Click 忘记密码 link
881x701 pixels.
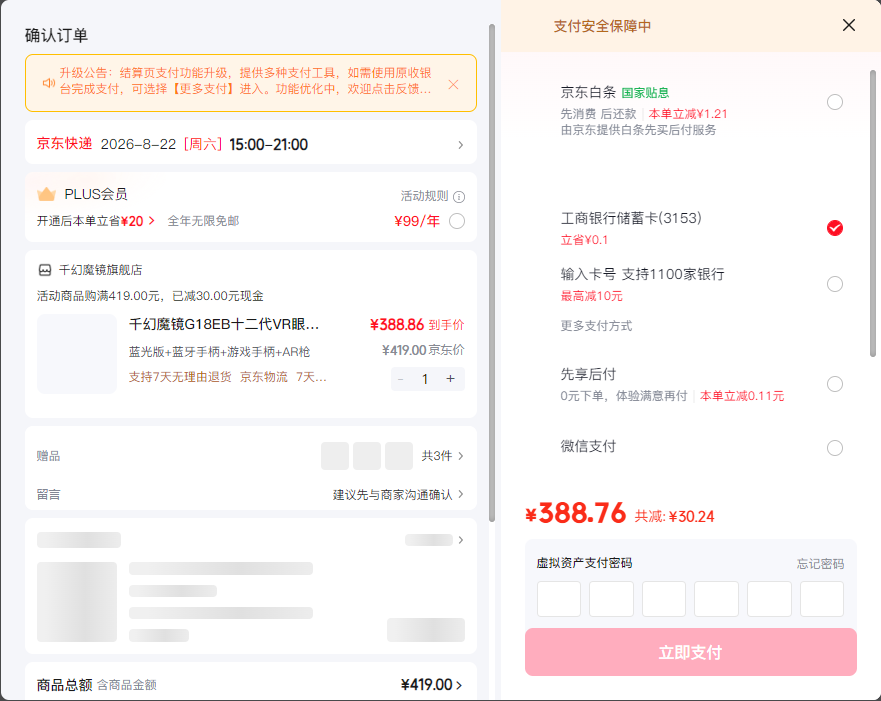820,563
